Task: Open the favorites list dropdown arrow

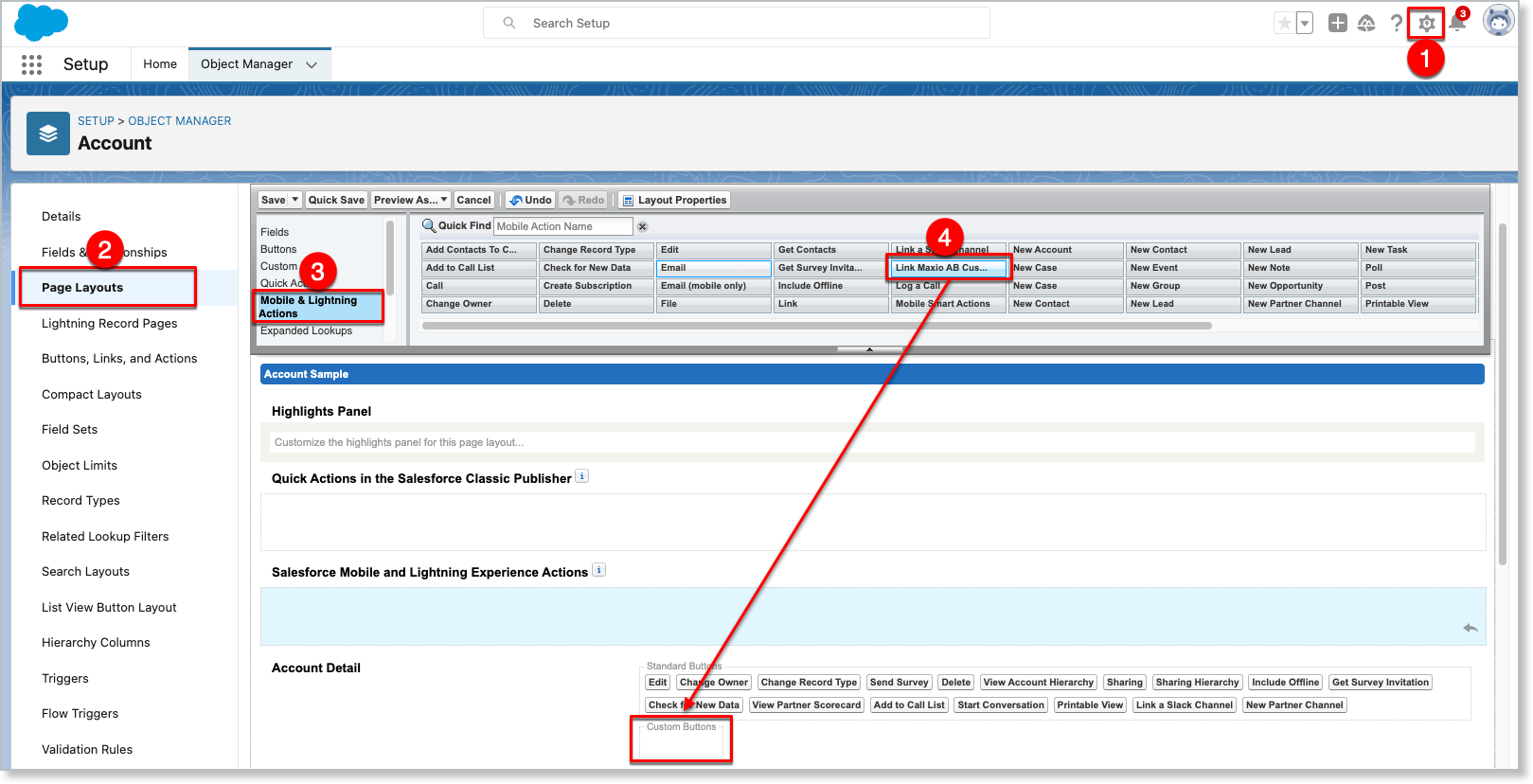Action: click(1305, 24)
